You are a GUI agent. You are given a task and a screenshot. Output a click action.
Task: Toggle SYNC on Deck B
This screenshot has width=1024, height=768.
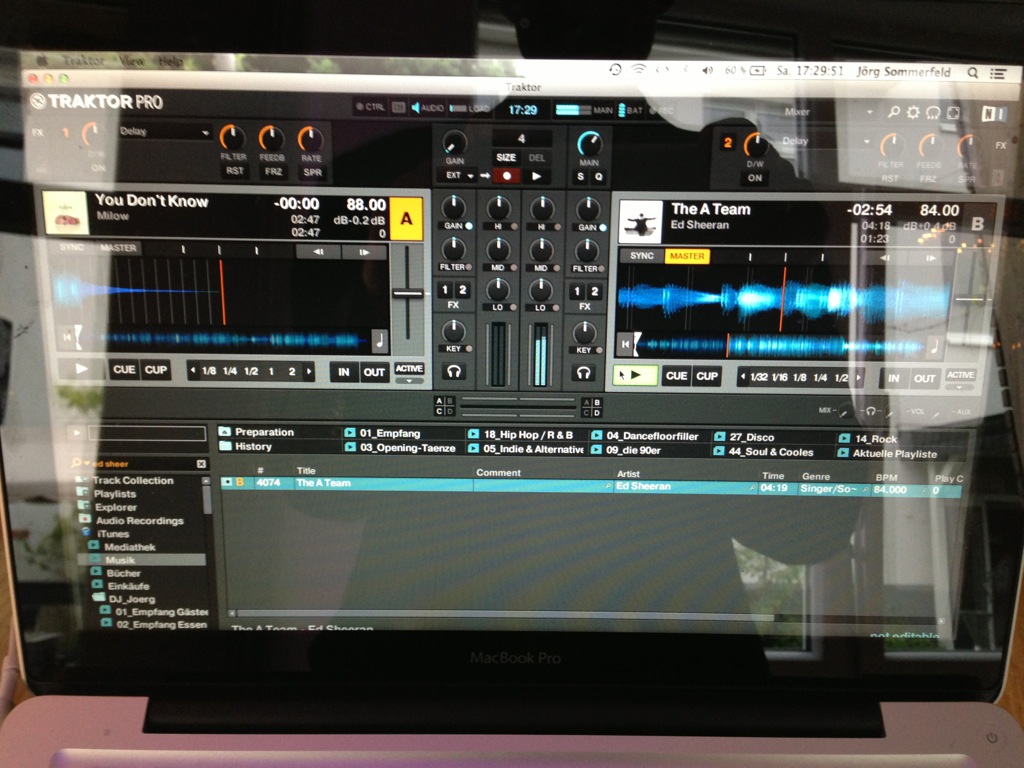641,255
